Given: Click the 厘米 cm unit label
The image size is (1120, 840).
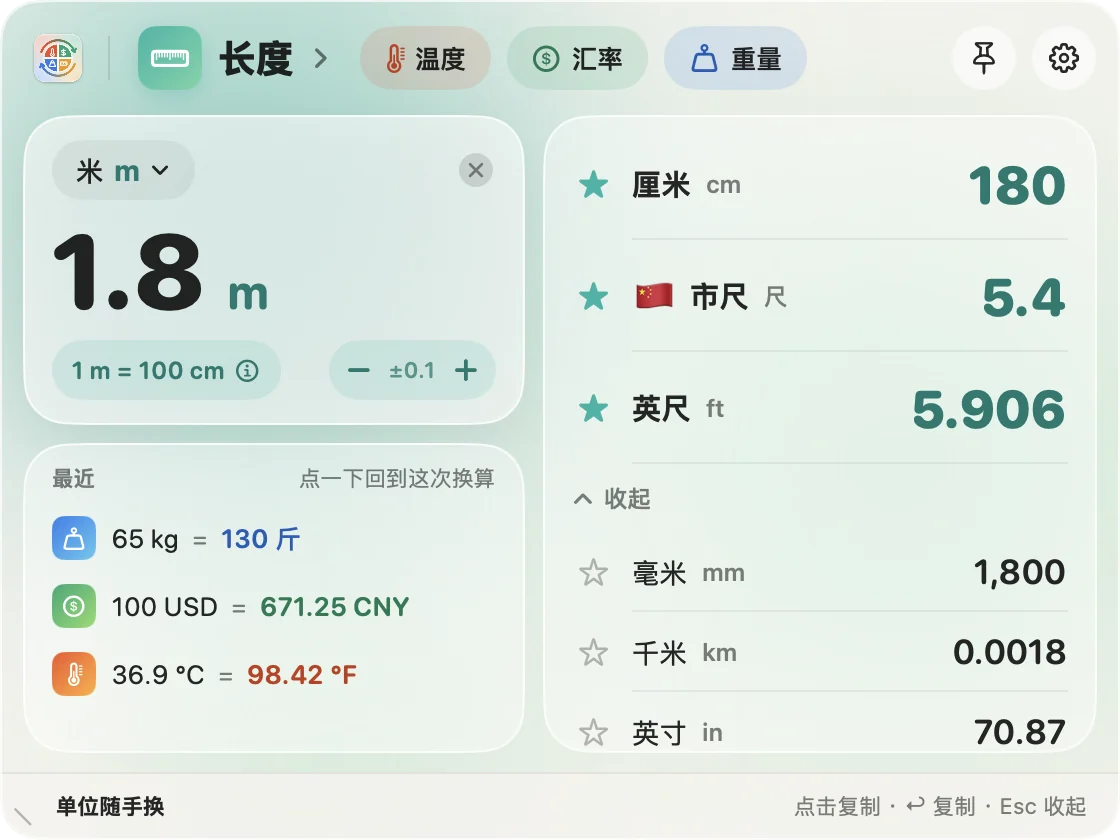Looking at the screenshot, I should click(686, 185).
